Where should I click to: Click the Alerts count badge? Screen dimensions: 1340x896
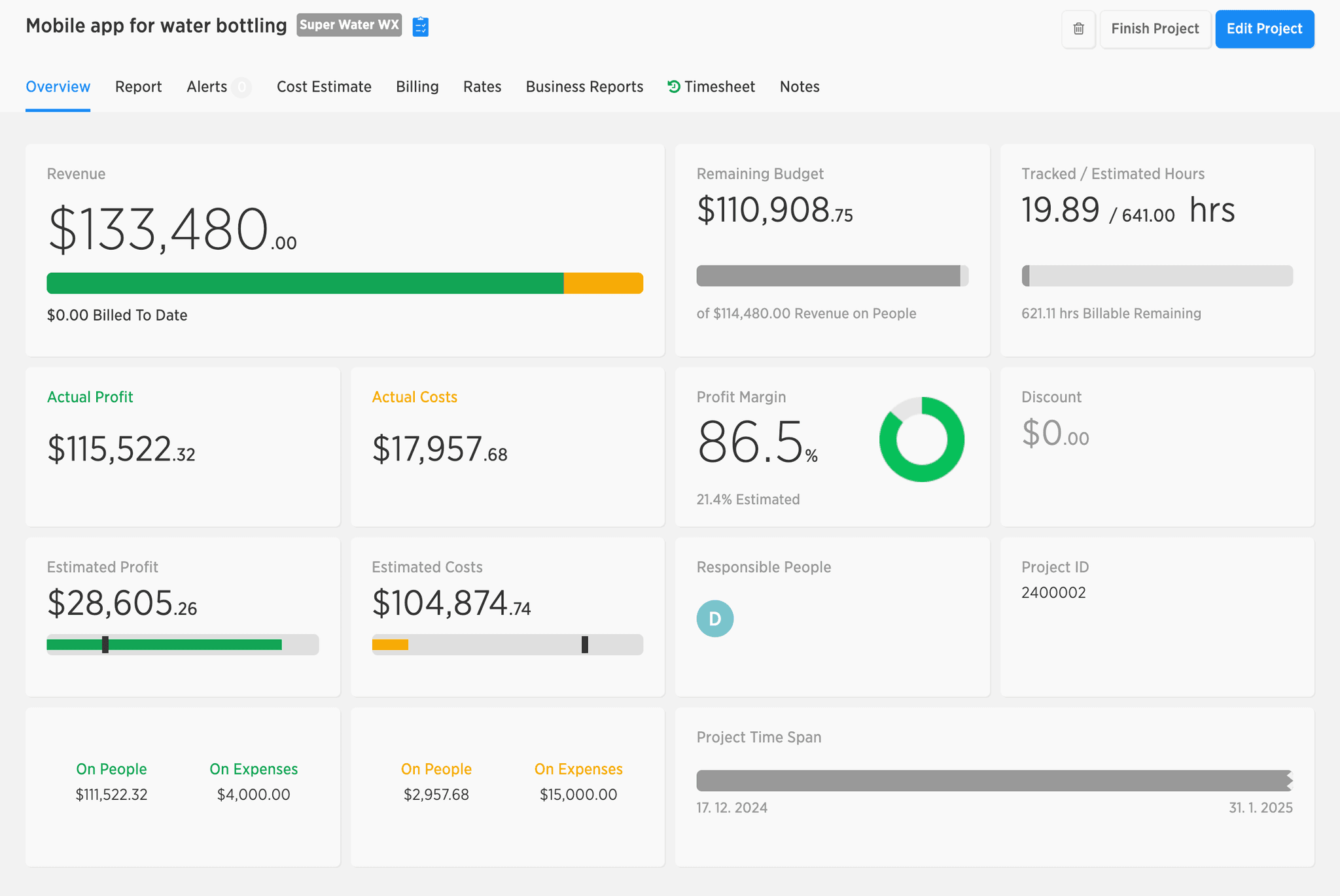pyautogui.click(x=241, y=87)
